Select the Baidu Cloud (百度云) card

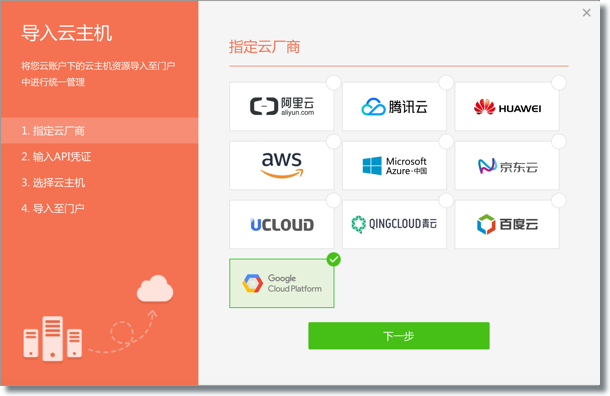[x=507, y=224]
